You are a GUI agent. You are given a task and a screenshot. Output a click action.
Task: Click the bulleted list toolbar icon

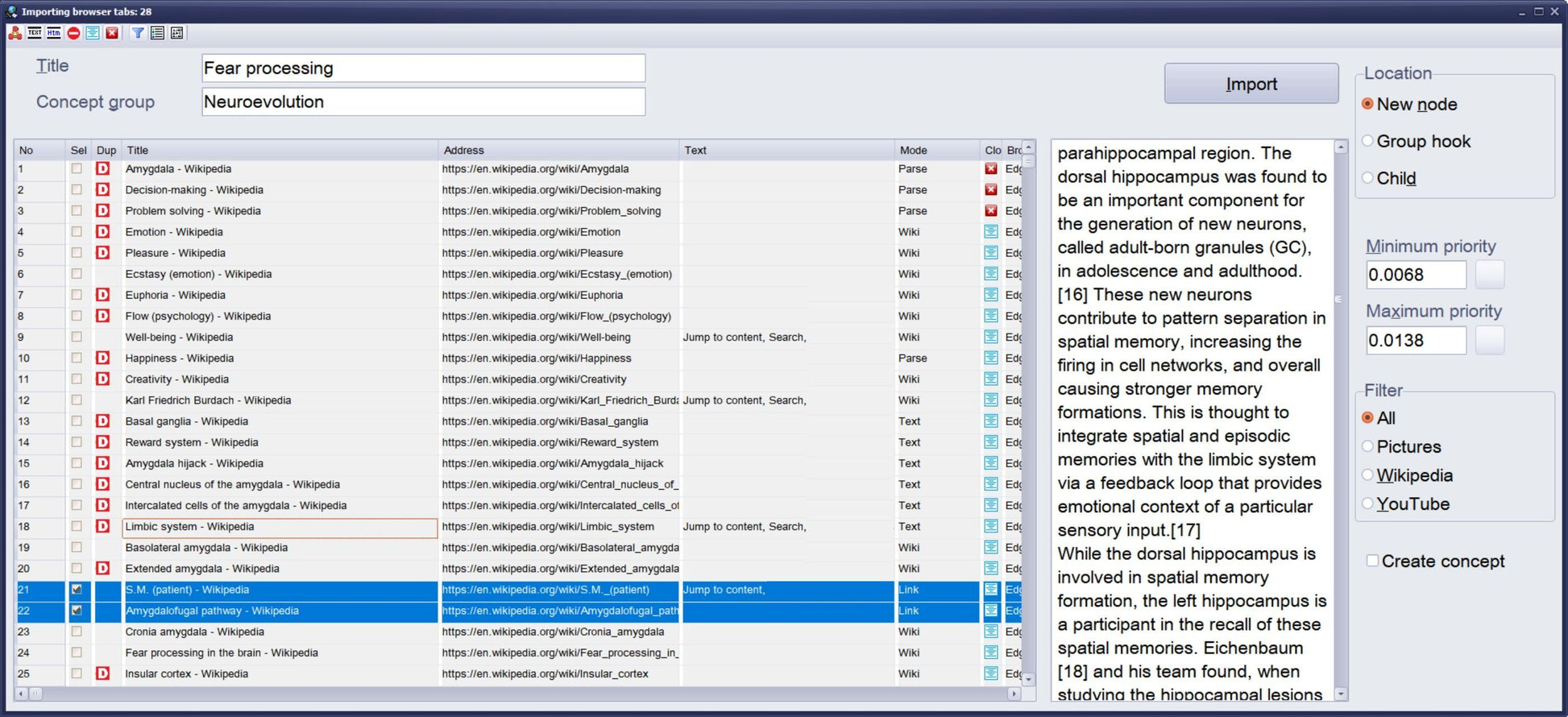coord(157,33)
